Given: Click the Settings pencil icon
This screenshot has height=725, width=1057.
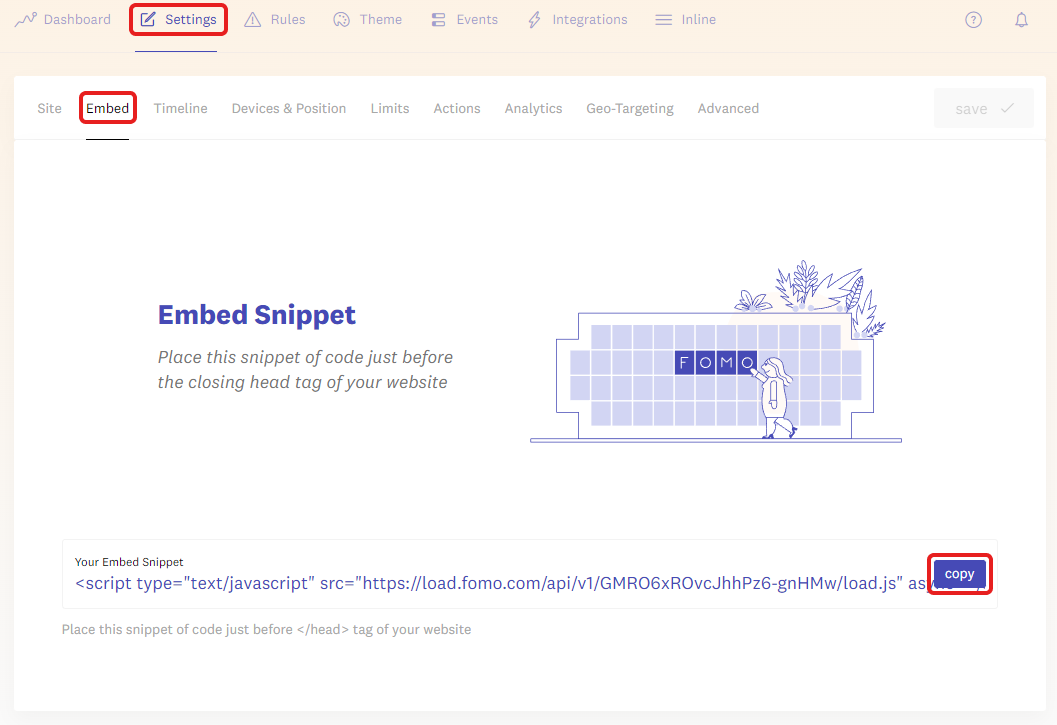Looking at the screenshot, I should pos(148,20).
